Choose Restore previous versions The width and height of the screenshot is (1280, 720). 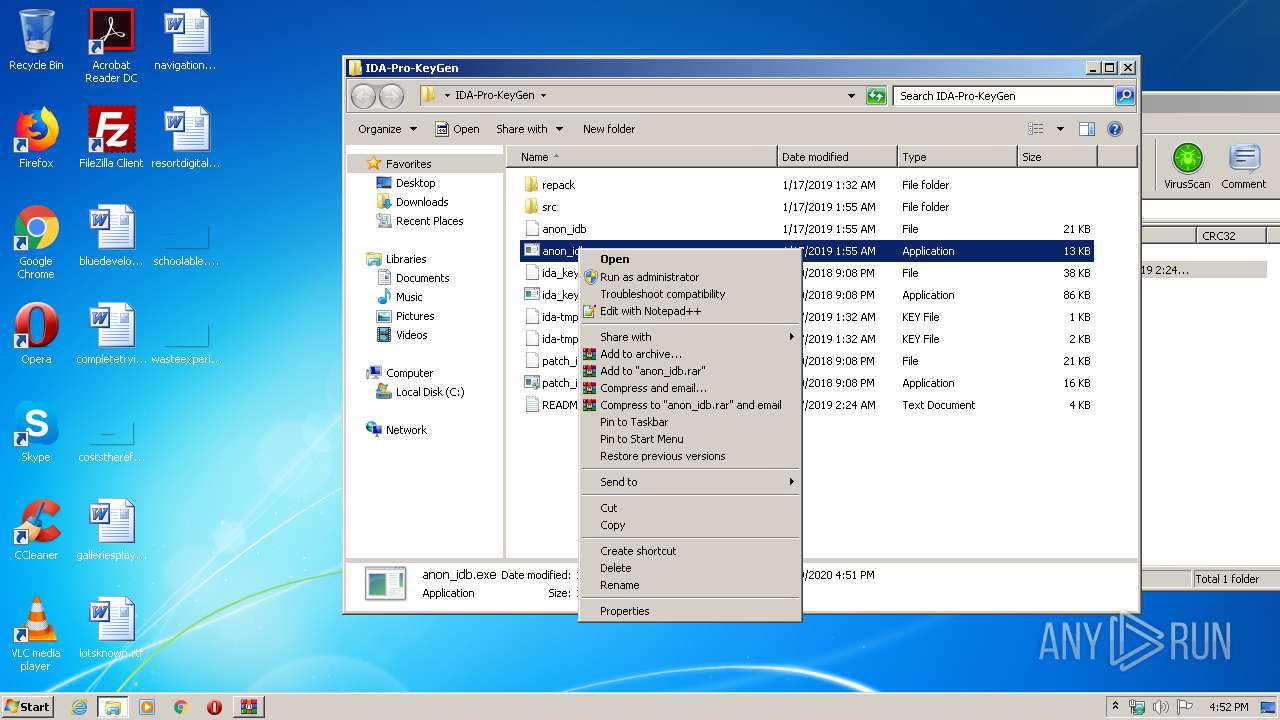tap(690, 456)
